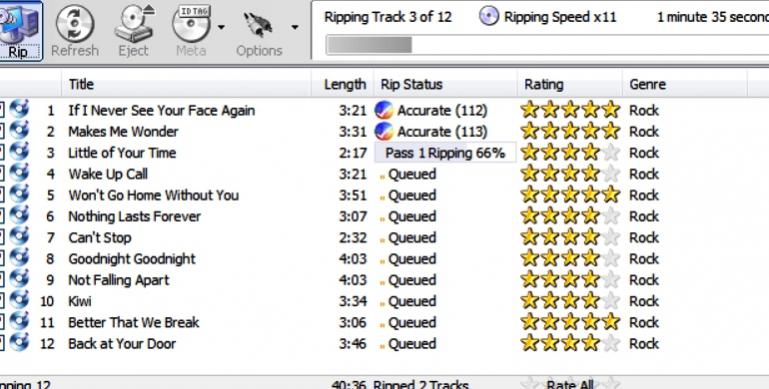
Task: Click CD icon for Wake Up Call
Action: (19, 172)
